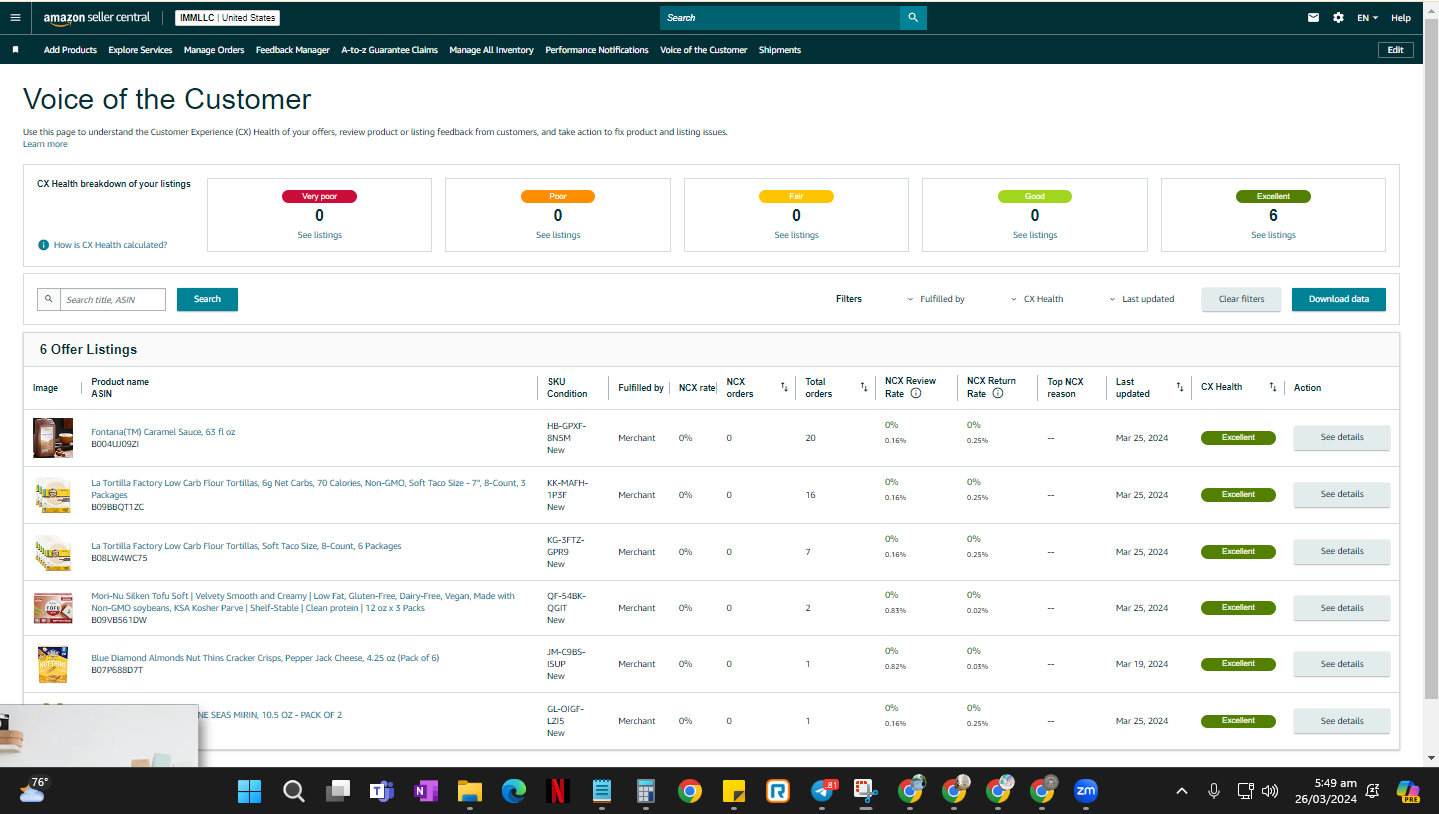Click the Clear filters button
The height and width of the screenshot is (814, 1439).
[1241, 299]
